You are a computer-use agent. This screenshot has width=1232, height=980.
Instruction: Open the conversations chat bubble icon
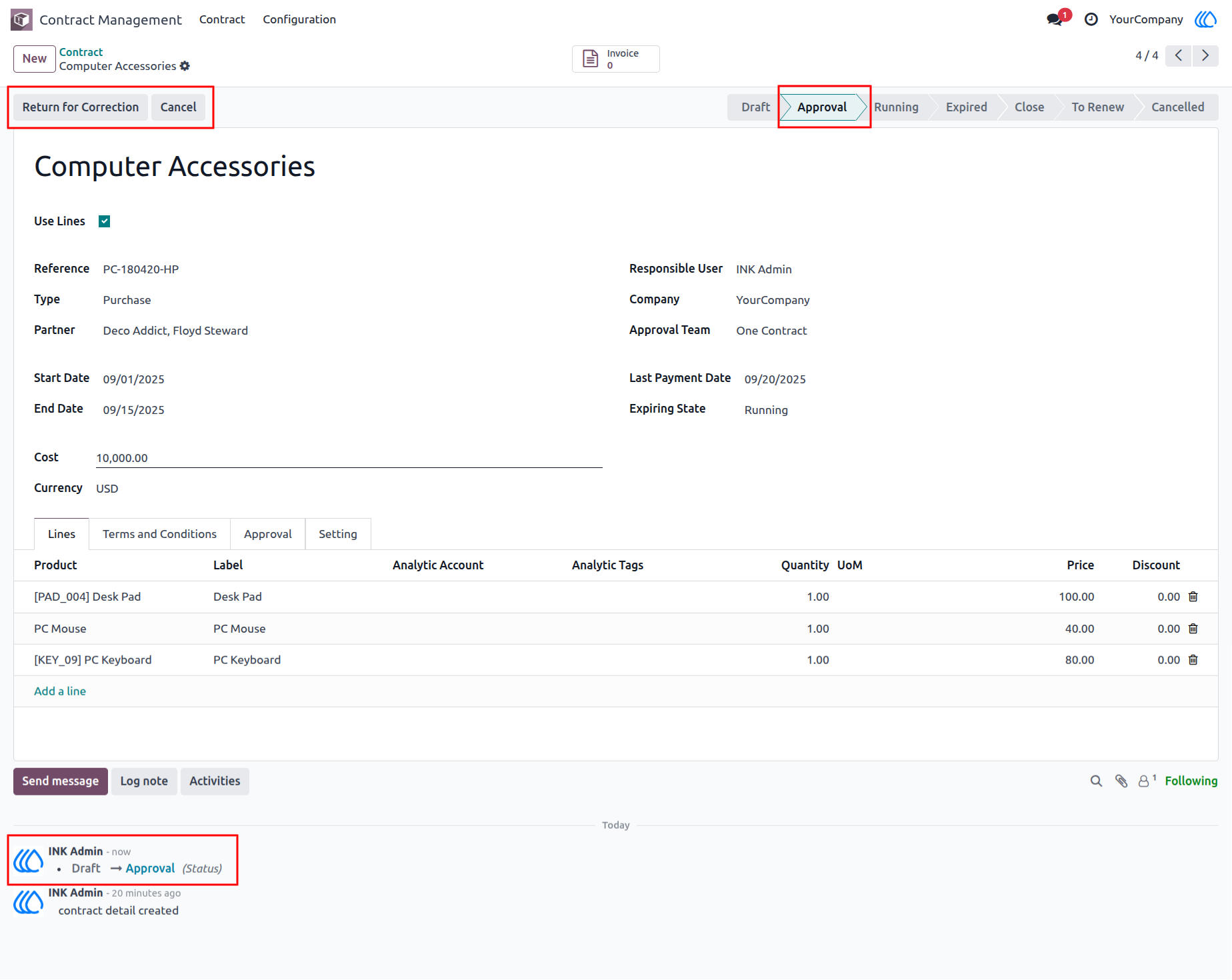coord(1055,19)
